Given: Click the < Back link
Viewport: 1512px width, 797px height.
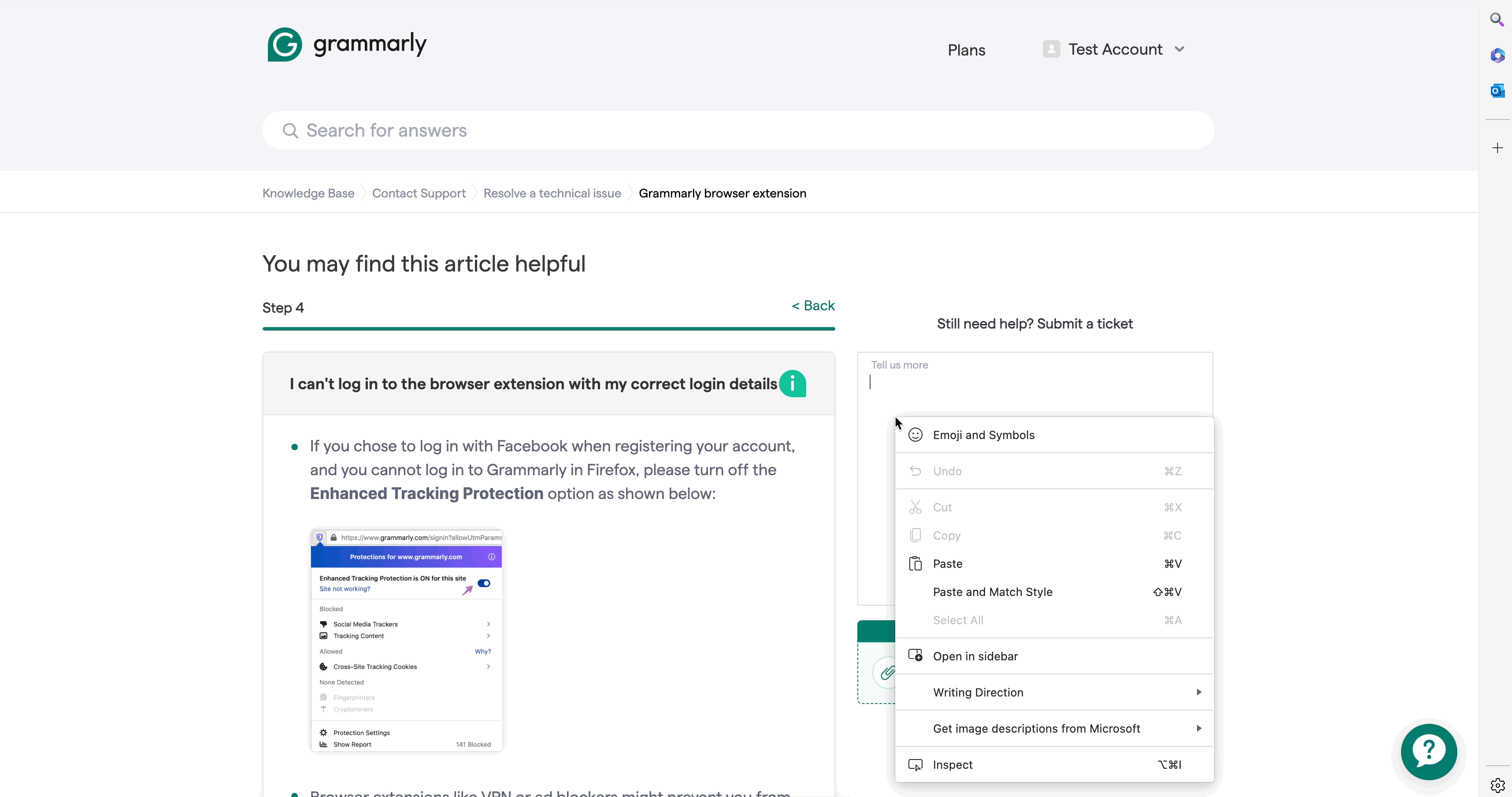Looking at the screenshot, I should 813,305.
